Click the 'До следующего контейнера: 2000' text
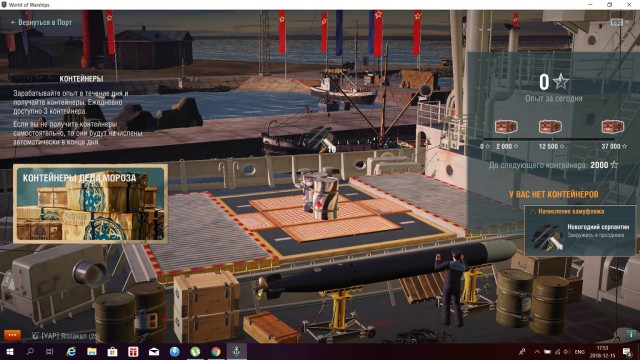Viewport: 640px width, 360px height. [553, 165]
